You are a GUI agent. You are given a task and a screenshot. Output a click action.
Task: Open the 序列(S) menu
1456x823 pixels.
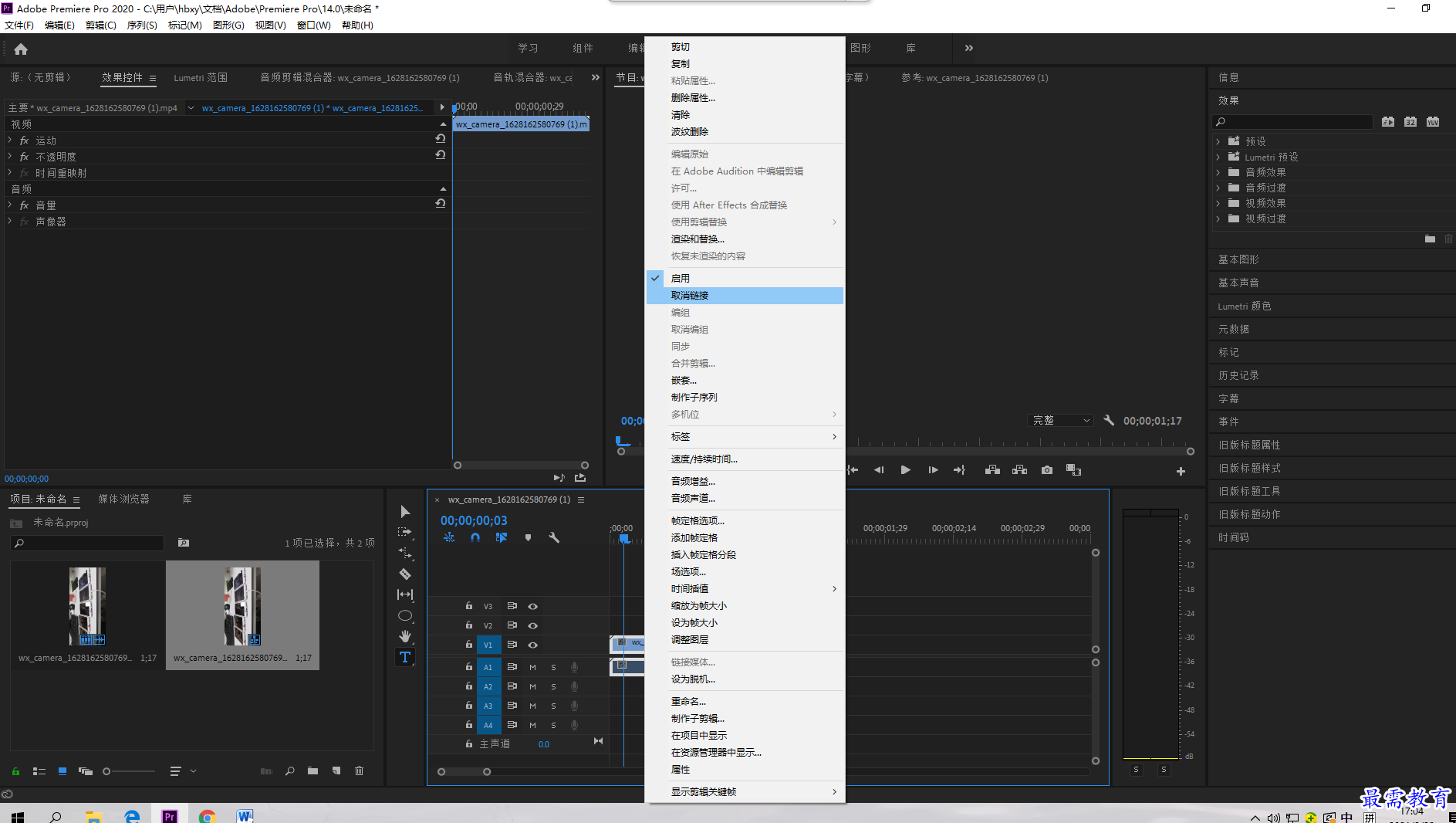(142, 25)
